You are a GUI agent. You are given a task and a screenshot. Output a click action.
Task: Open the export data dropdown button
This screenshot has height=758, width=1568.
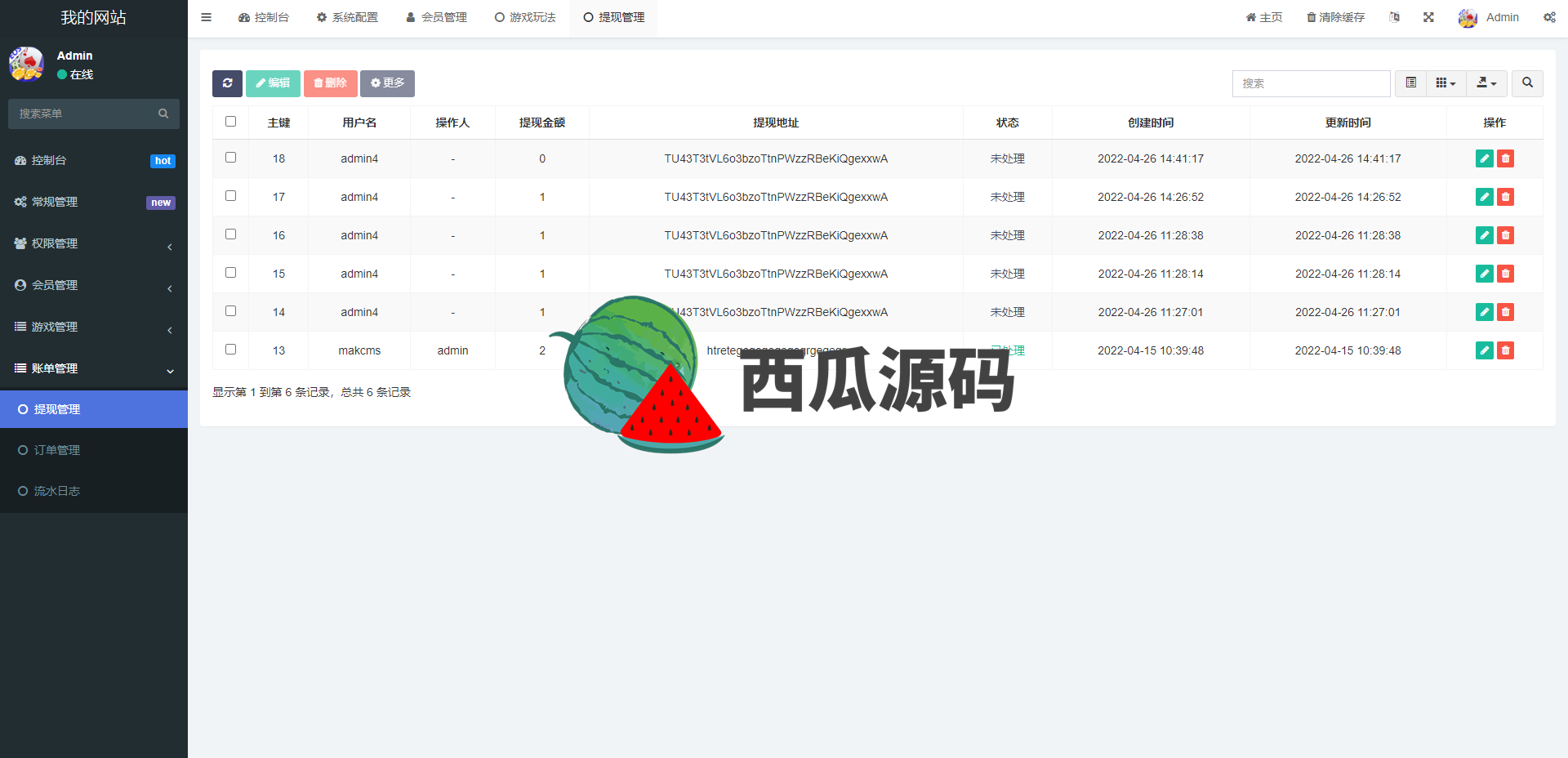[1486, 83]
